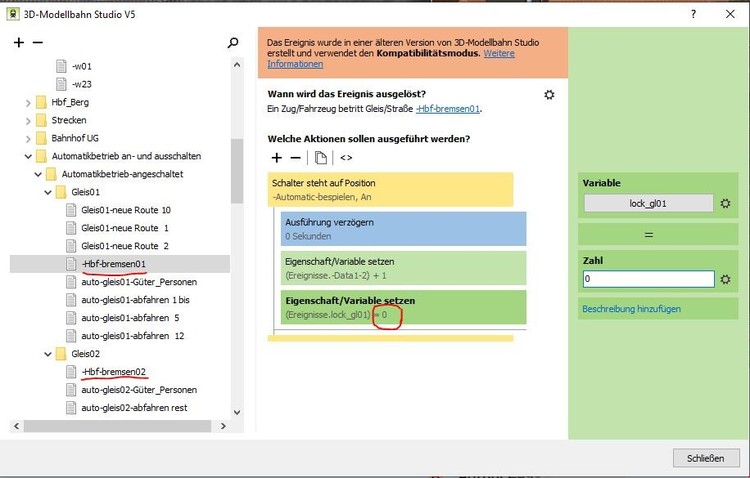Click 'Beschreibung hinzufügen' link
750x478 pixels.
coord(631,309)
